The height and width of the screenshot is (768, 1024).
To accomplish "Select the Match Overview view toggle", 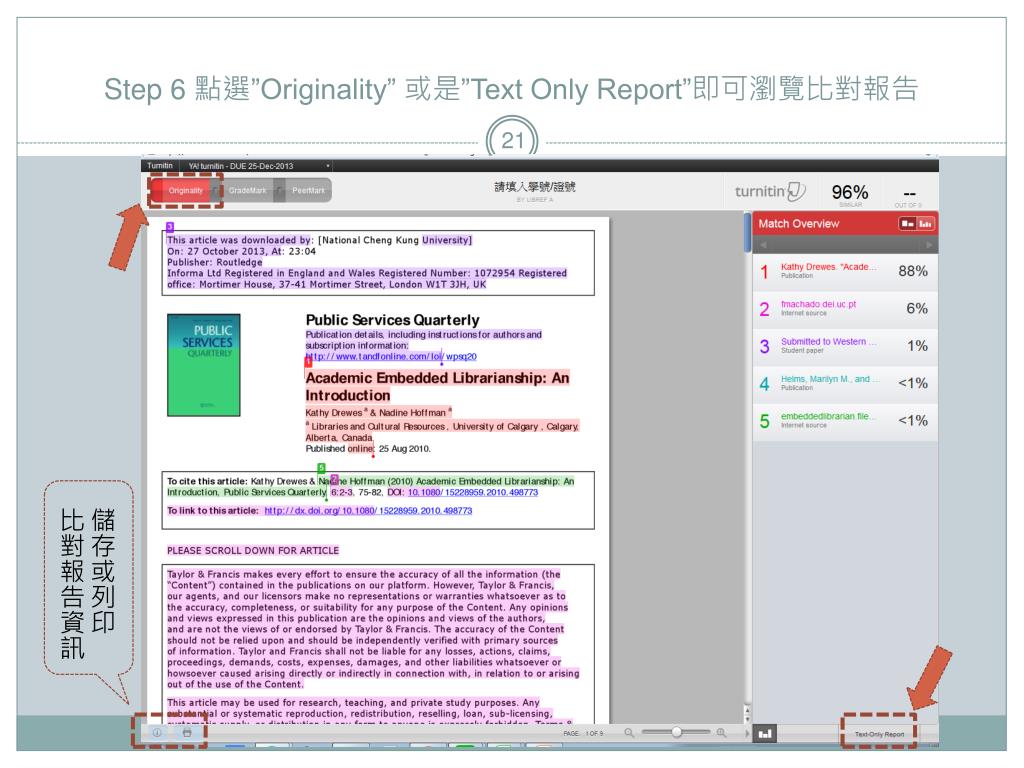I will click(907, 223).
